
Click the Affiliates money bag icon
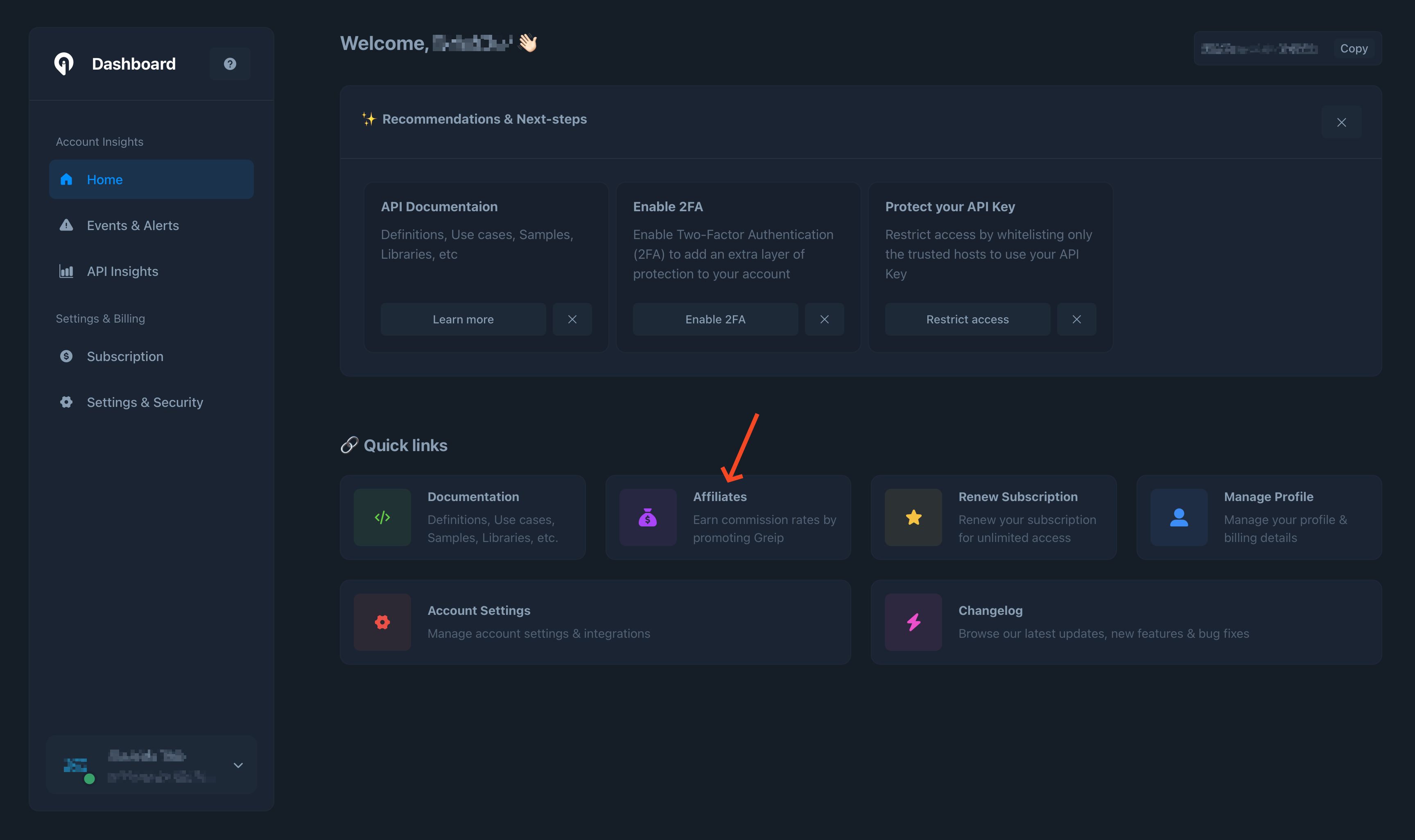647,517
